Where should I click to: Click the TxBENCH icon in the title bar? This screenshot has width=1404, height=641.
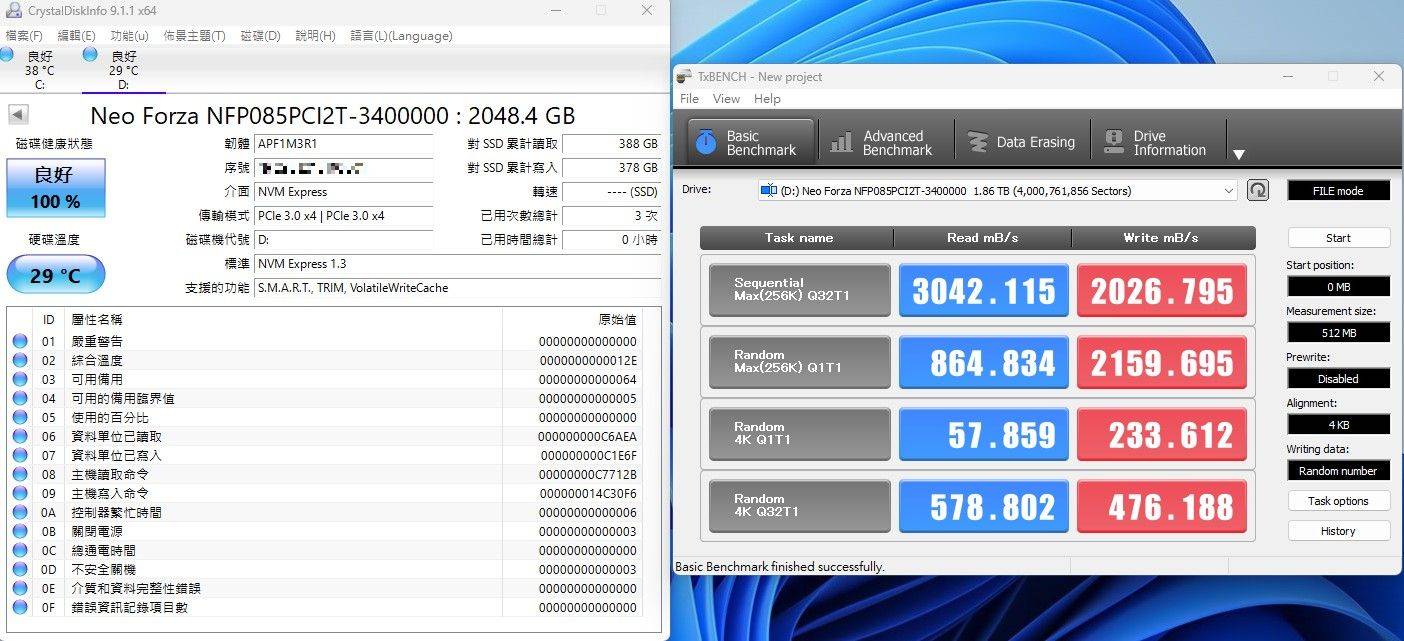[x=683, y=76]
